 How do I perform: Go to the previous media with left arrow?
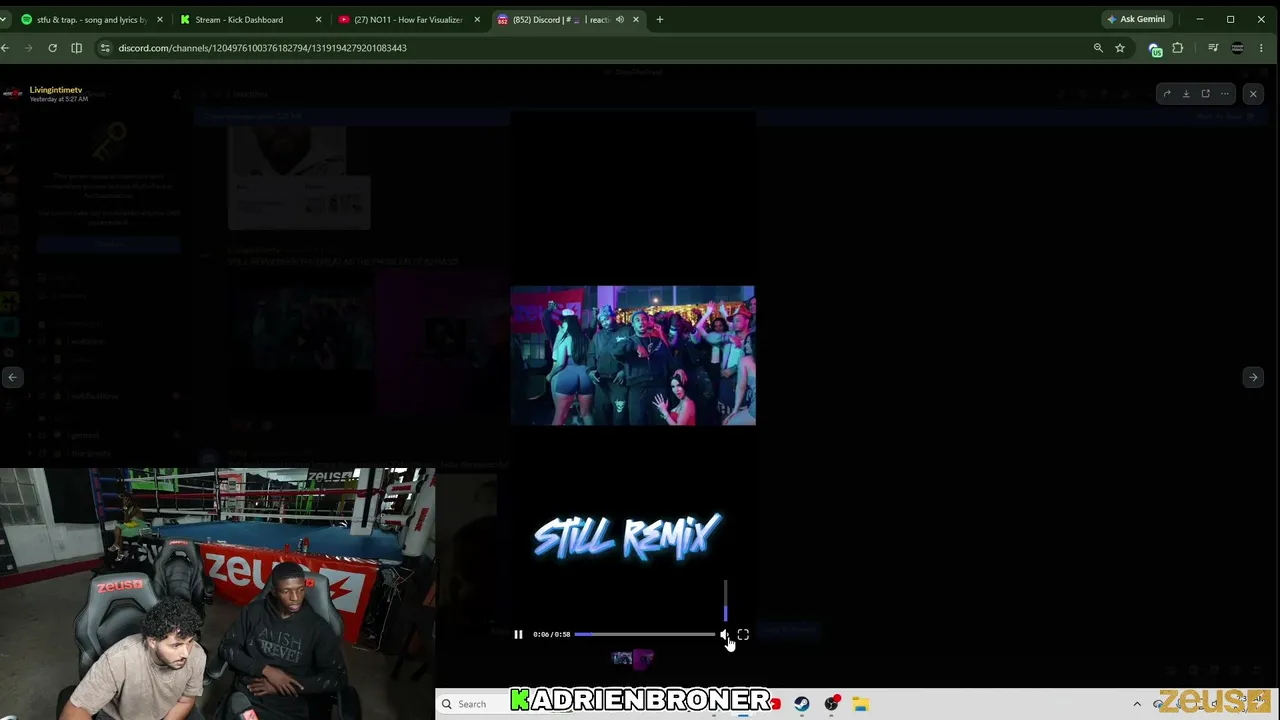click(x=12, y=377)
